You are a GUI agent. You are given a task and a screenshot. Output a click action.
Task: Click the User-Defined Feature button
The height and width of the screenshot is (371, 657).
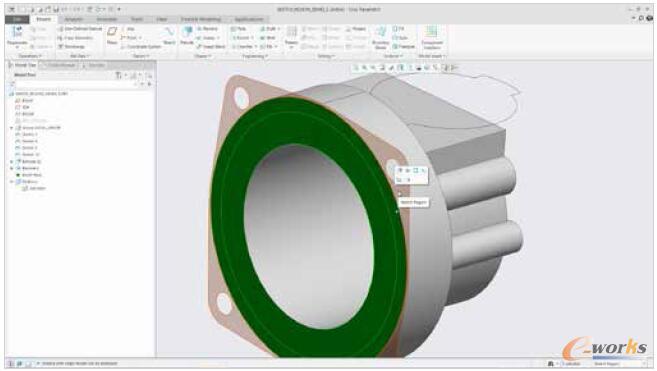point(80,29)
